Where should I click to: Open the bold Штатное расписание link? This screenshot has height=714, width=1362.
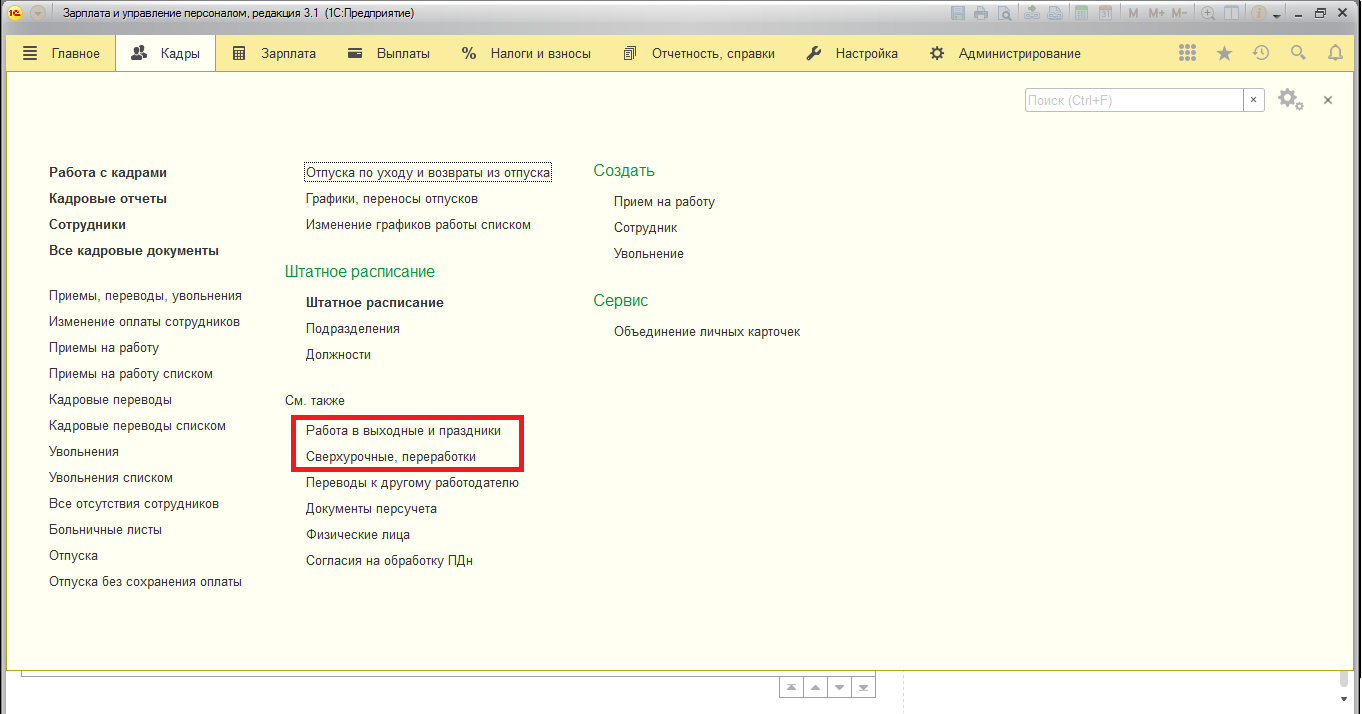pos(375,302)
